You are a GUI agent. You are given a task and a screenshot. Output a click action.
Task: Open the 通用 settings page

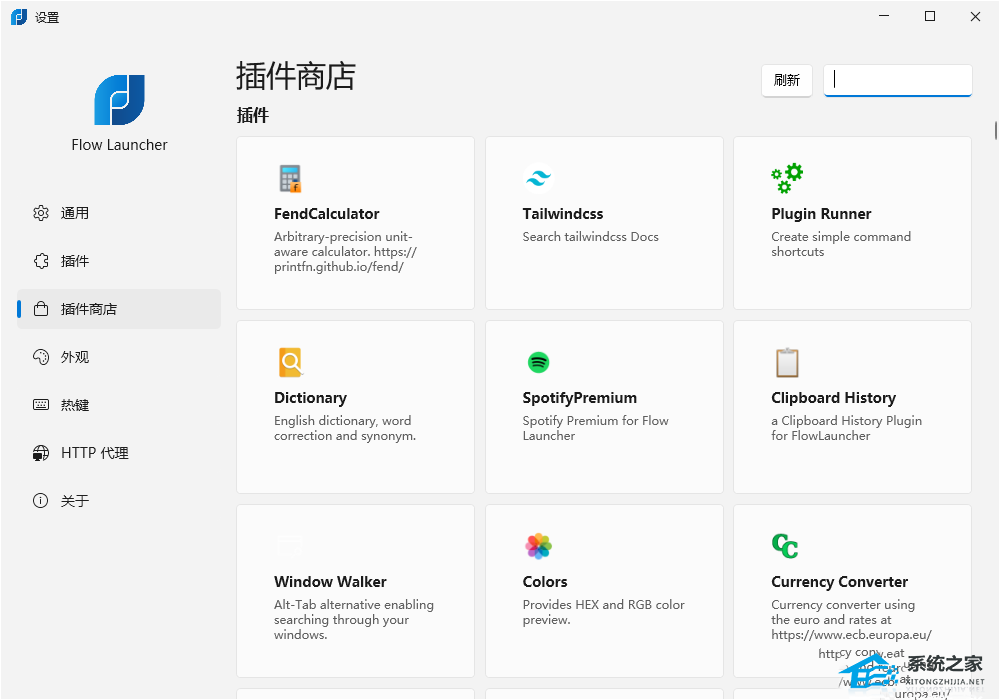click(x=119, y=213)
